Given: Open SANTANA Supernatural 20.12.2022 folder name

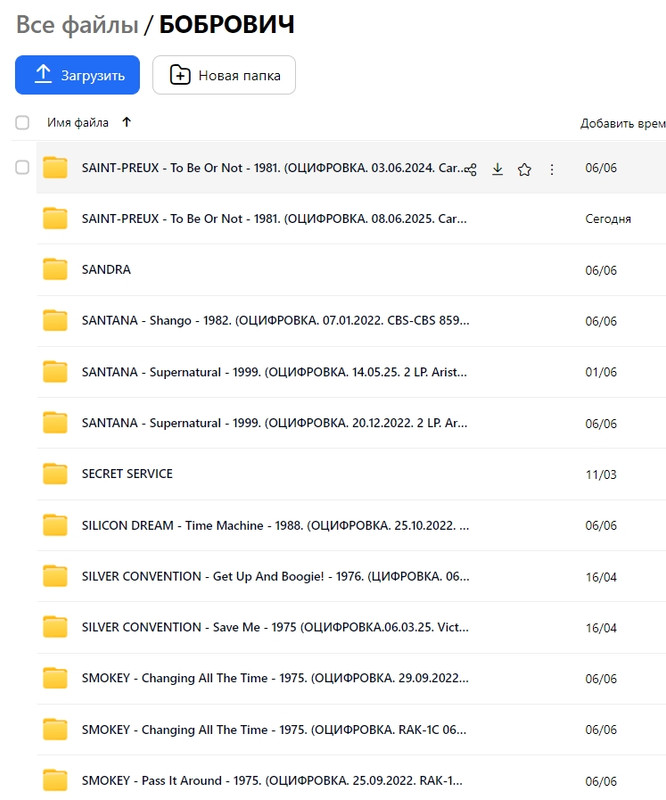Looking at the screenshot, I should (275, 423).
